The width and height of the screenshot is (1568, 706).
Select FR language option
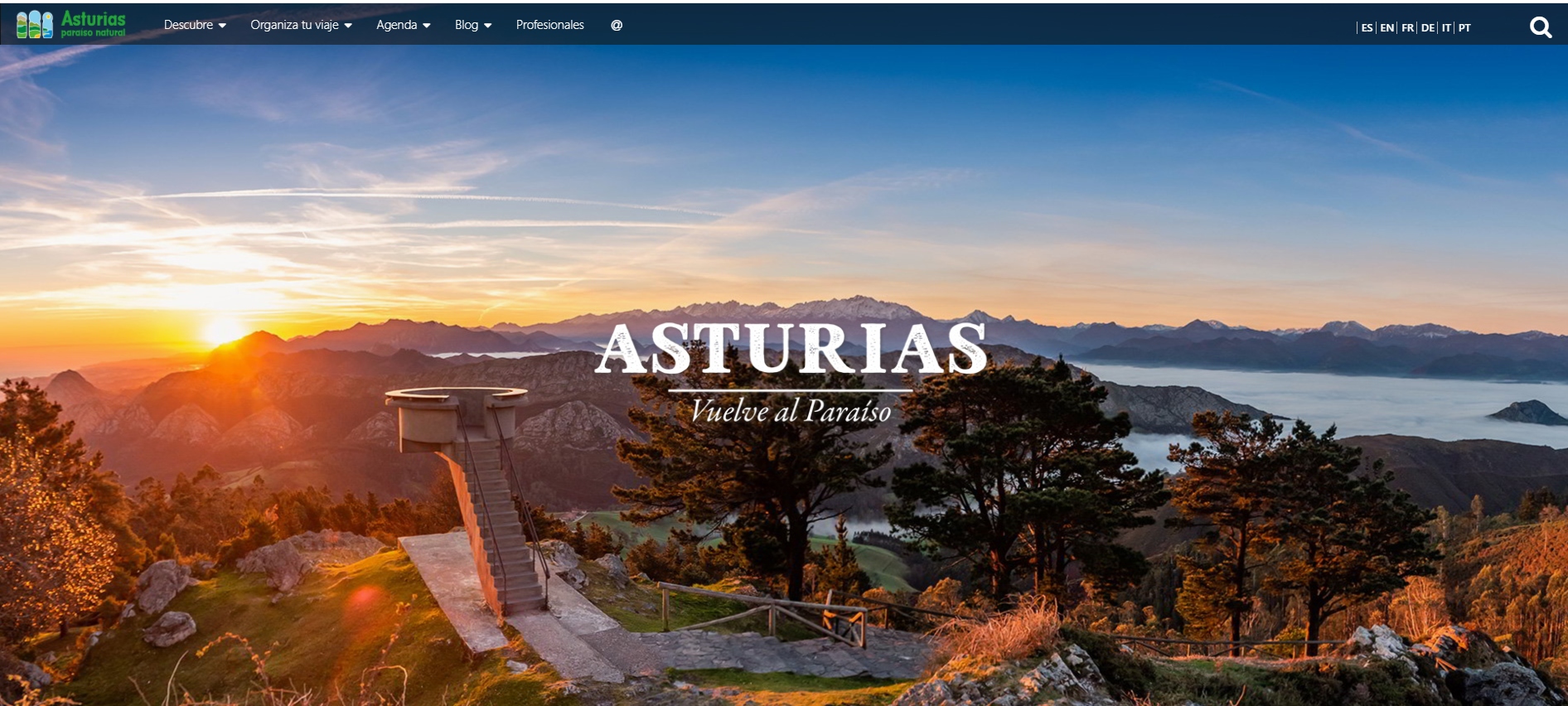pyautogui.click(x=1407, y=28)
